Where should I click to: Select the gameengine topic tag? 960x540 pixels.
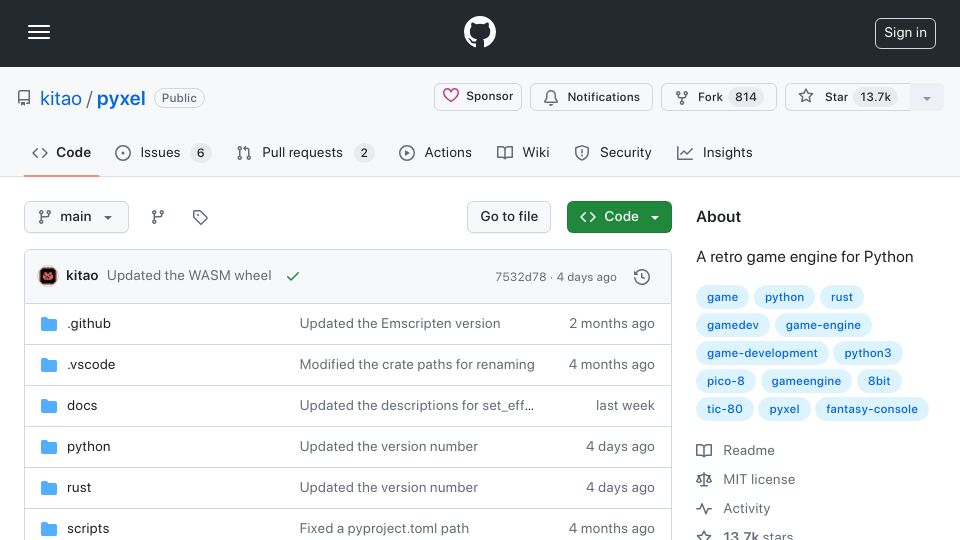pos(806,381)
